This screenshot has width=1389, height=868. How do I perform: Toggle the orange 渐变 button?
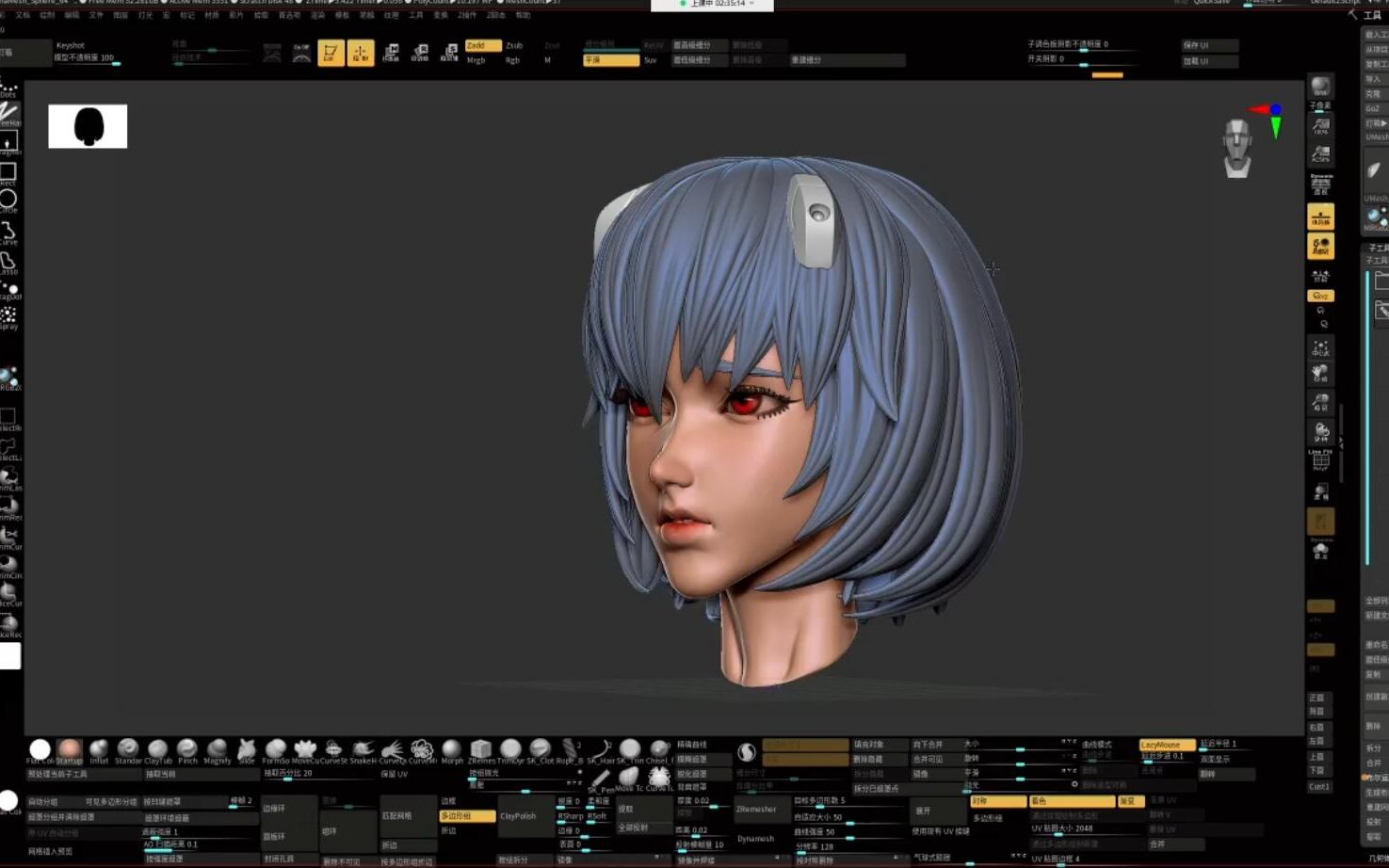(1131, 801)
